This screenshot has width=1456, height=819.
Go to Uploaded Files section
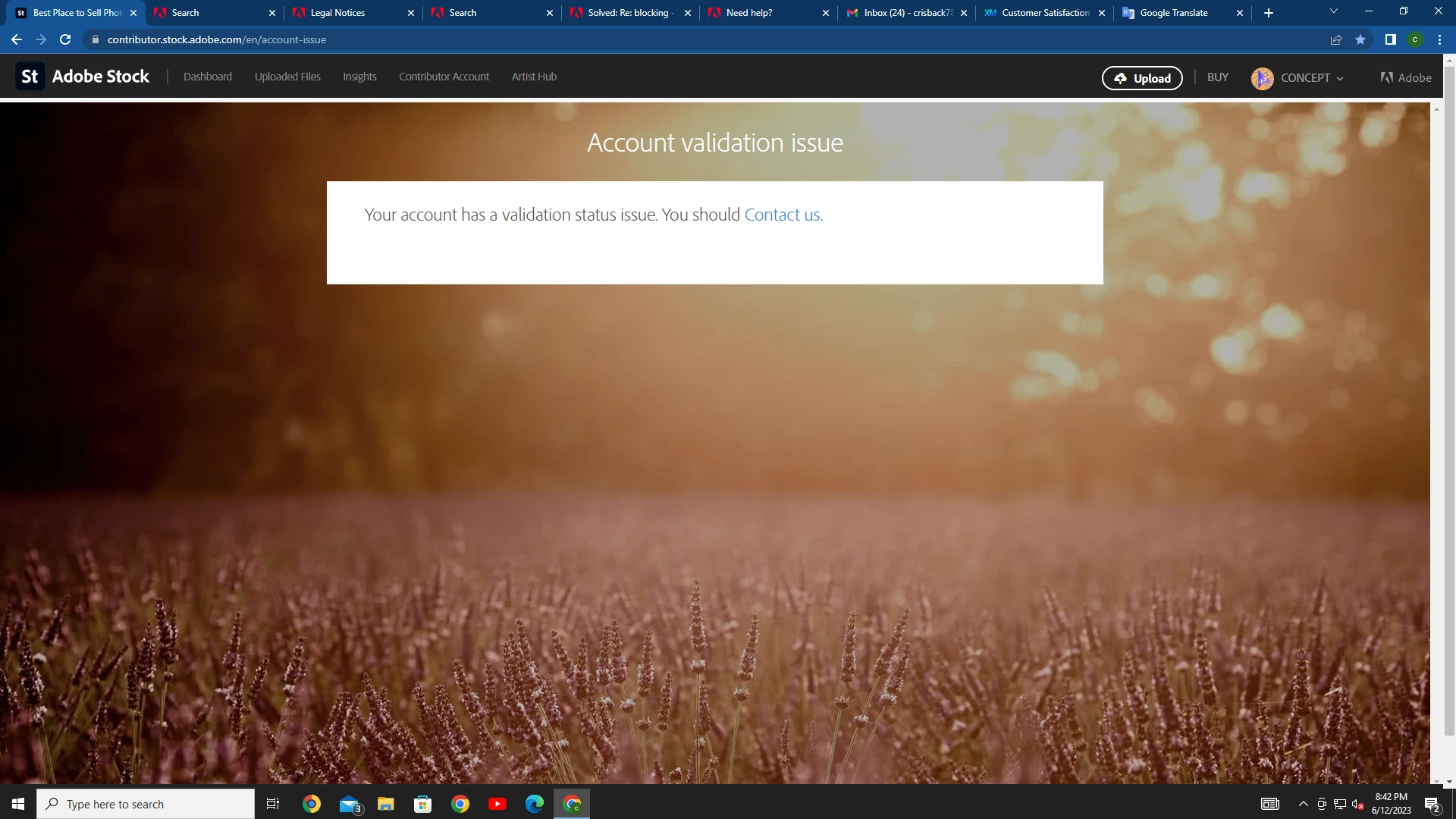tap(287, 77)
